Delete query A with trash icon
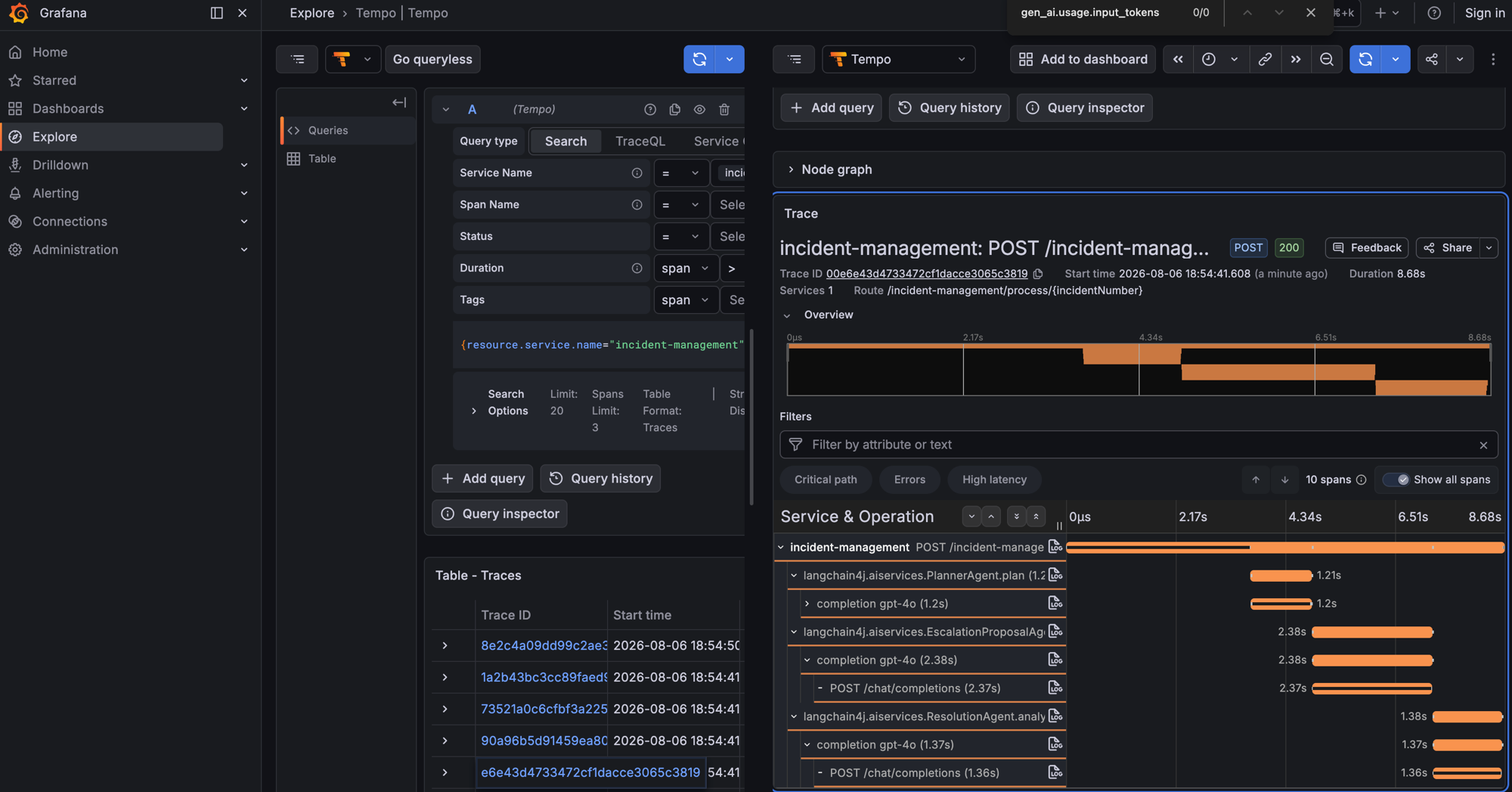1512x792 pixels. point(724,110)
